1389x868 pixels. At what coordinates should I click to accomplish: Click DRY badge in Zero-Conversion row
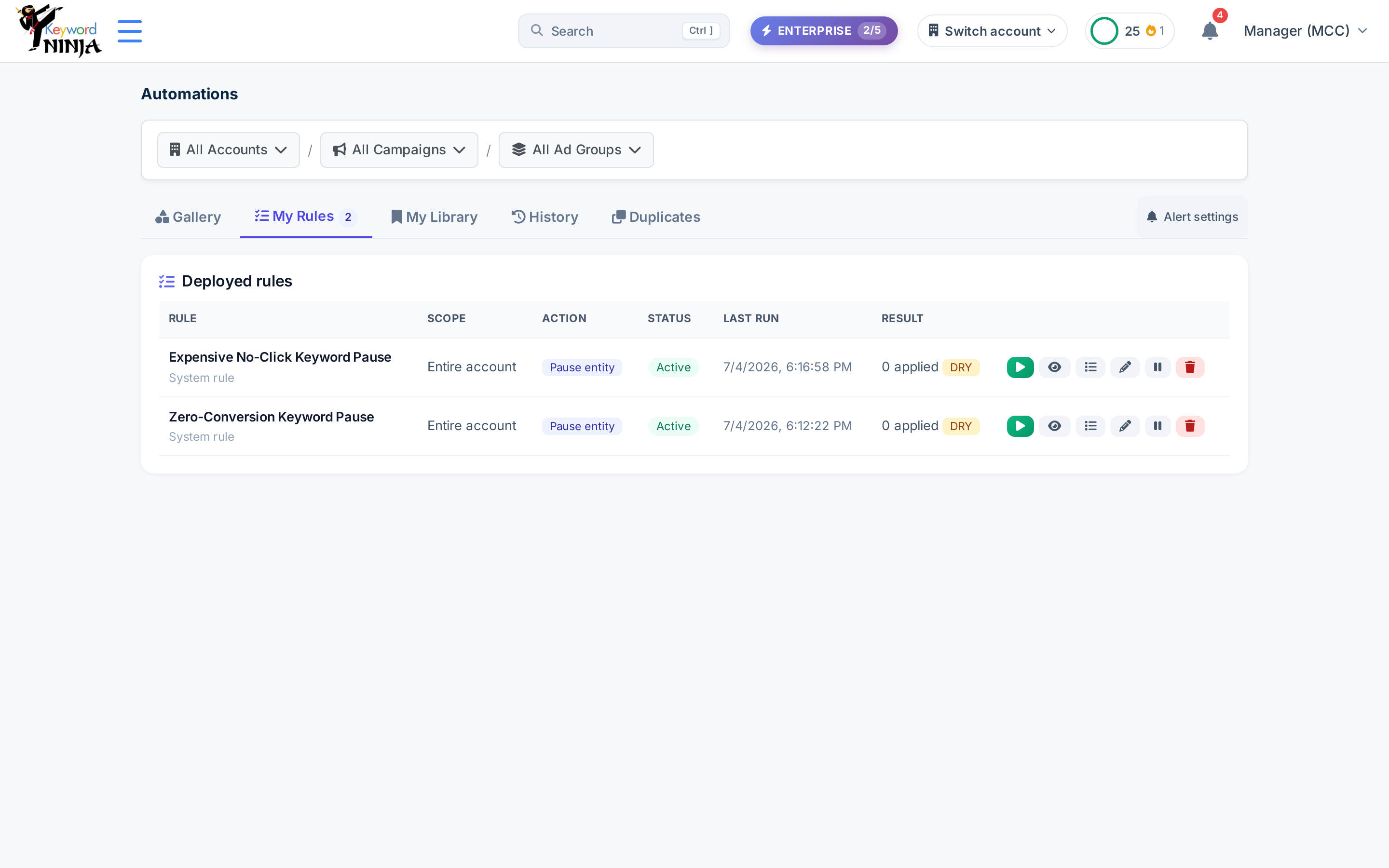(961, 426)
